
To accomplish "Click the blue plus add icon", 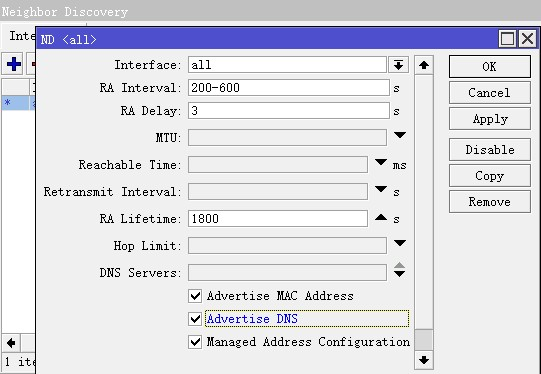I will pyautogui.click(x=13, y=64).
